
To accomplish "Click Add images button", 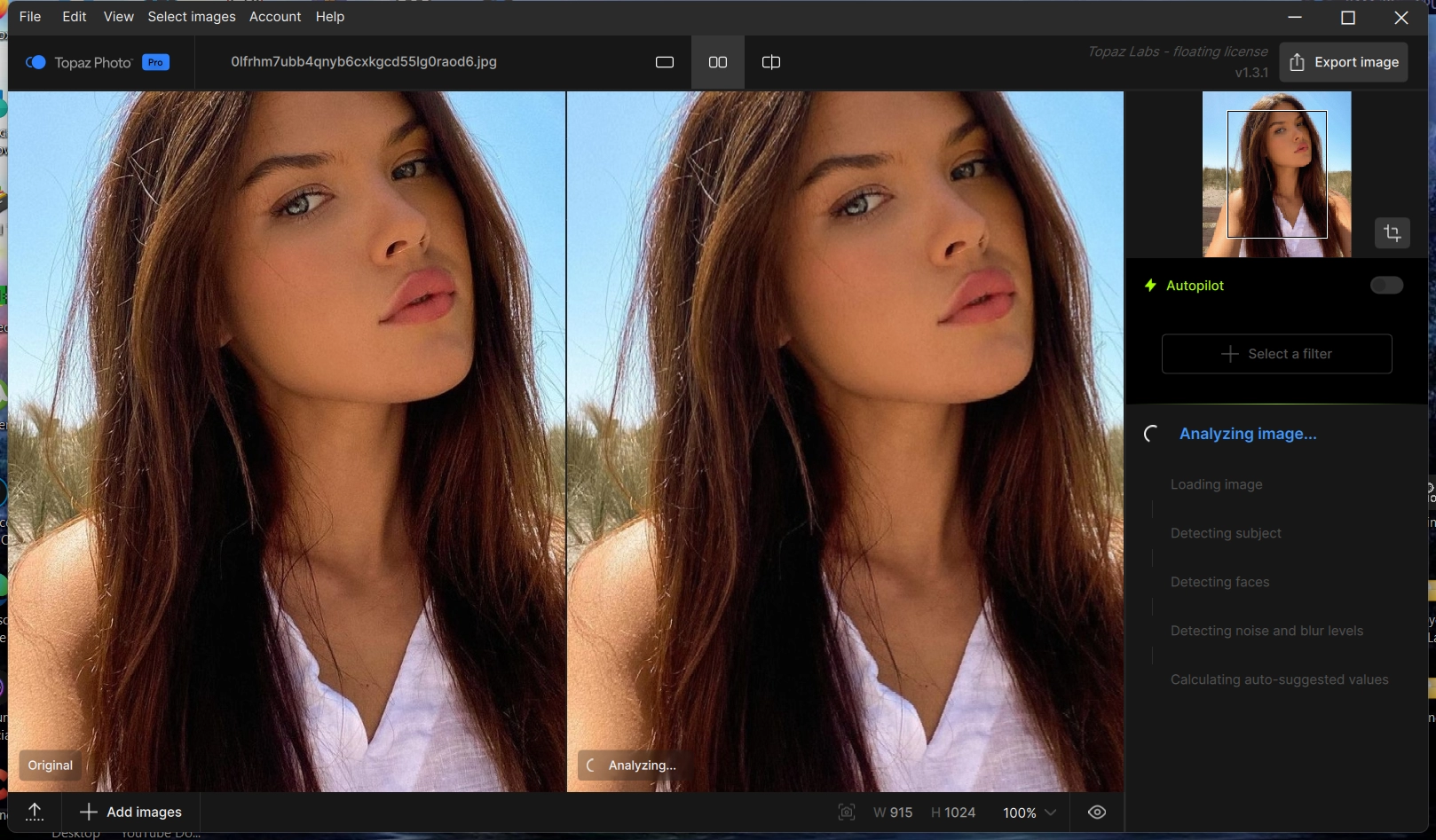I will point(131,812).
